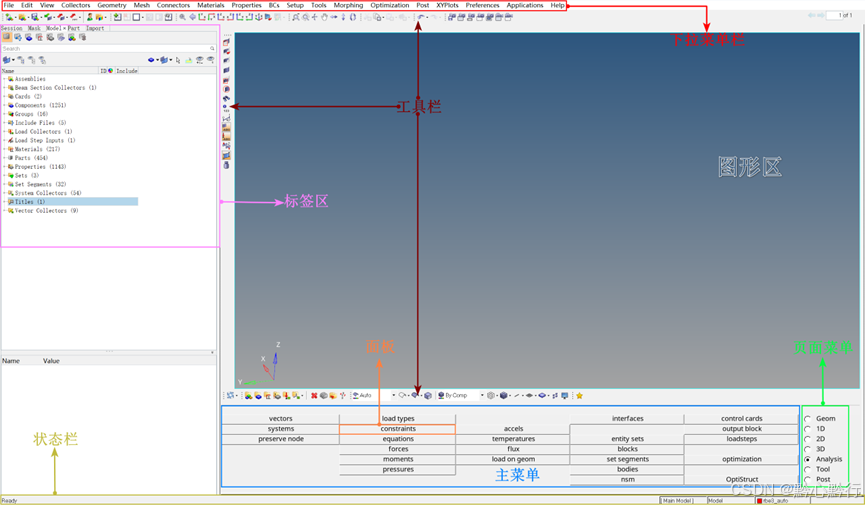The width and height of the screenshot is (865, 505).
Task: Click the top isometric view icon in vertical toolbar
Action: [x=226, y=42]
